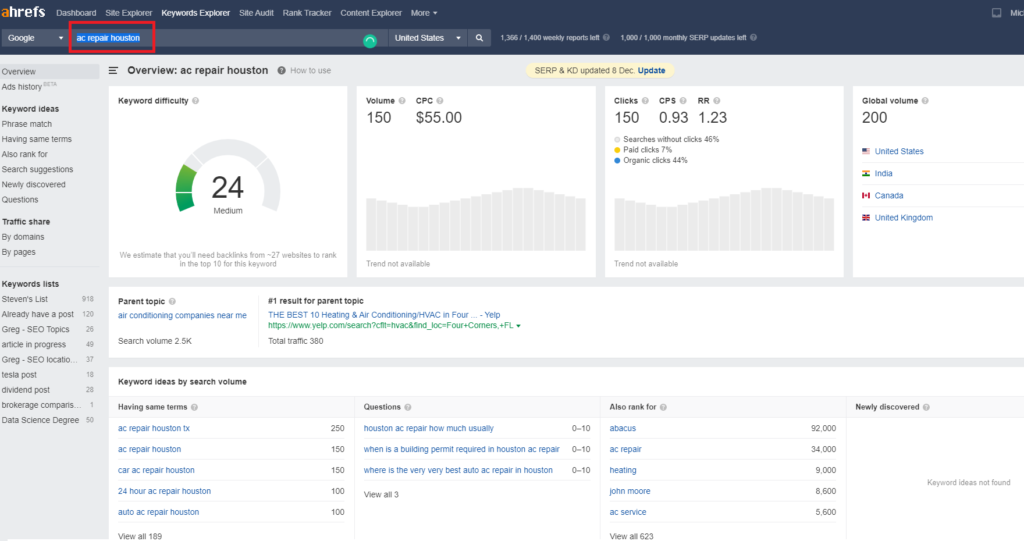
Task: Open the United States country dropdown
Action: click(428, 38)
